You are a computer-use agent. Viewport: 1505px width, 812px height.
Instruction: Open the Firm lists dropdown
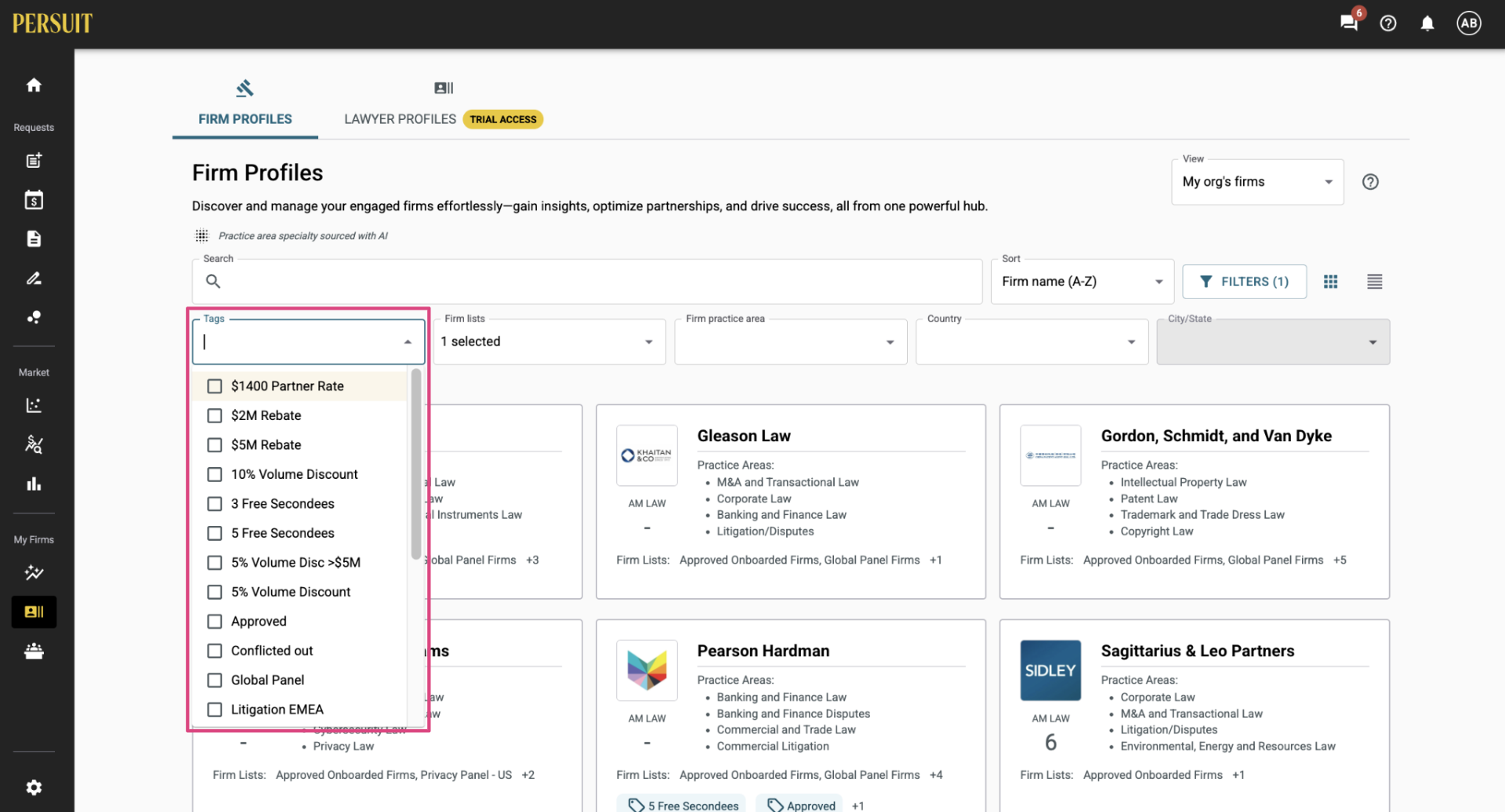coord(549,342)
